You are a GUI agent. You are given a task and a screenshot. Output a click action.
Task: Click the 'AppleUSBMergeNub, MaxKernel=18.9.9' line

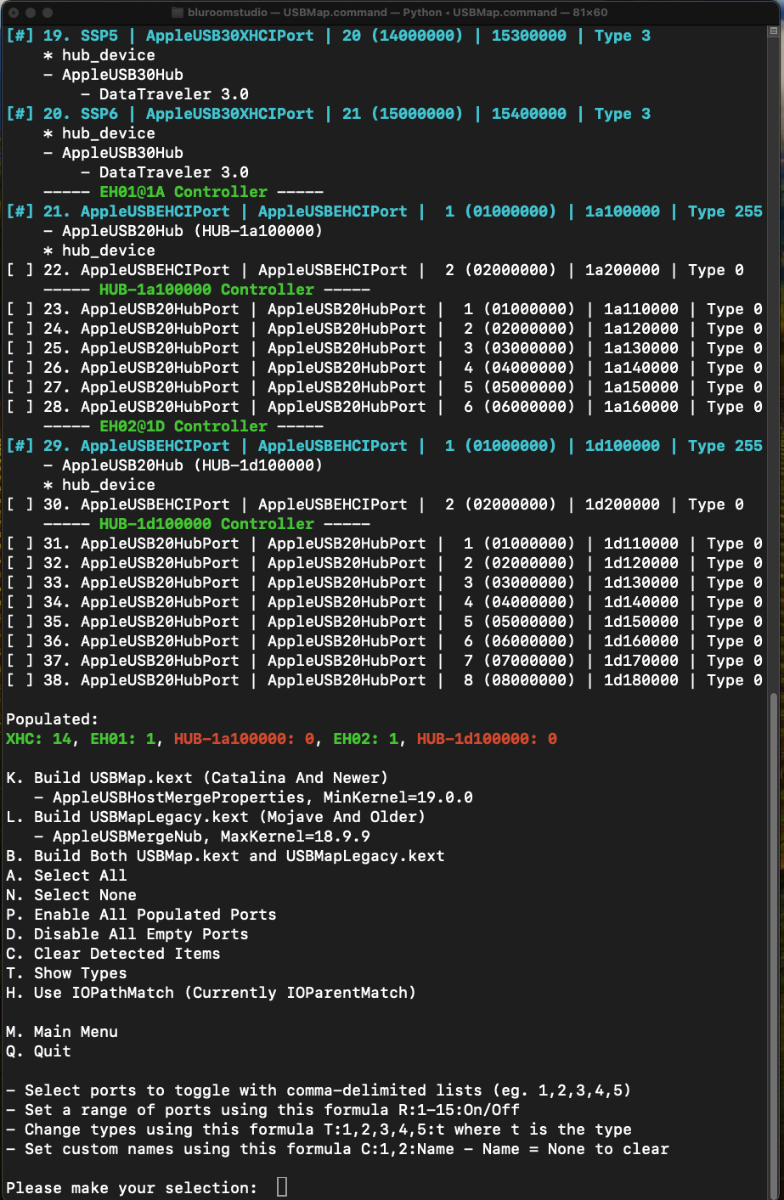[202, 836]
